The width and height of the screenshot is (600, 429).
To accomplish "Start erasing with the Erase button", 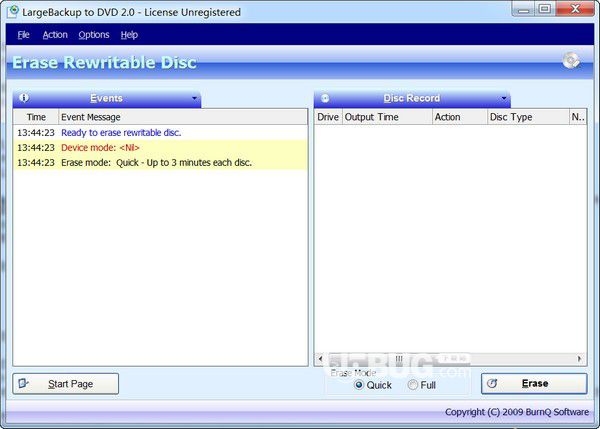I will pyautogui.click(x=534, y=383).
